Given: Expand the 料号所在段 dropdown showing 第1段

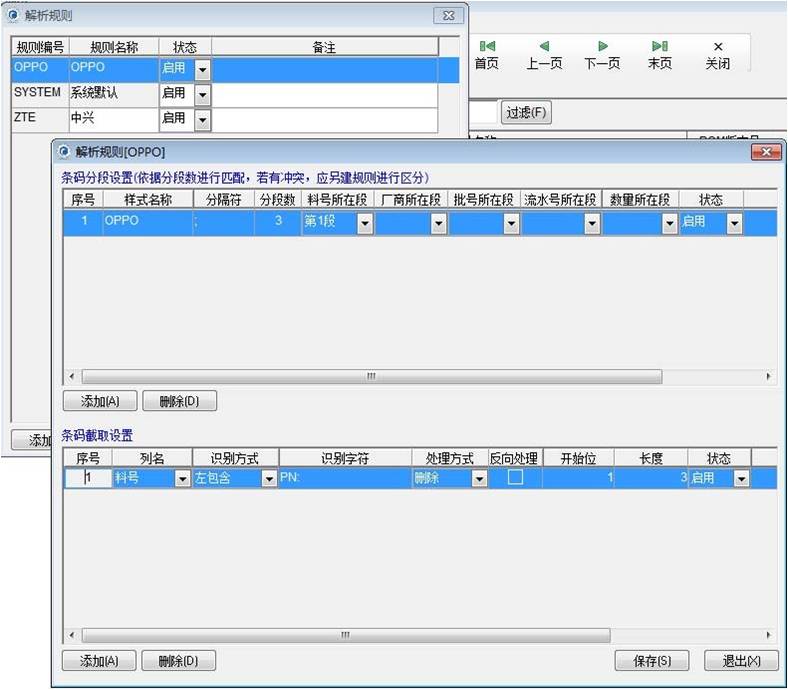Looking at the screenshot, I should coord(364,223).
